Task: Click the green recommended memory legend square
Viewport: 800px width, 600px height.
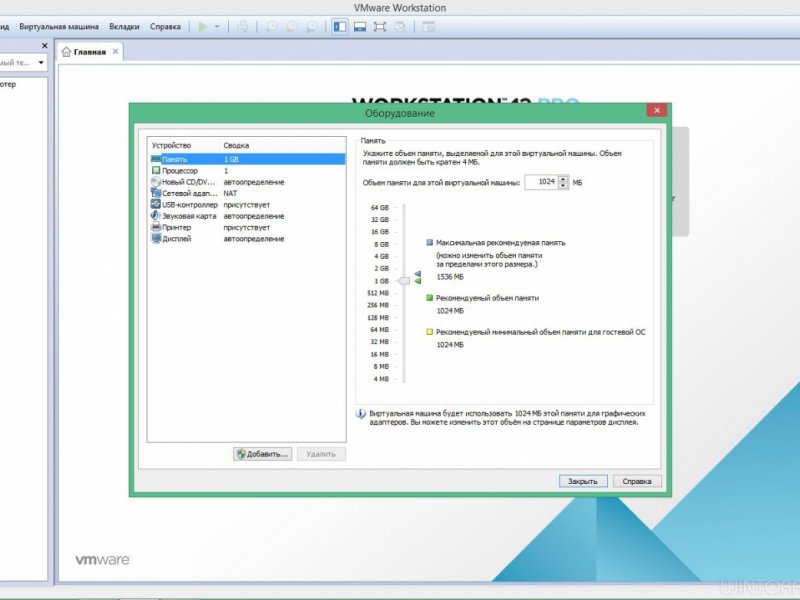Action: coord(430,298)
